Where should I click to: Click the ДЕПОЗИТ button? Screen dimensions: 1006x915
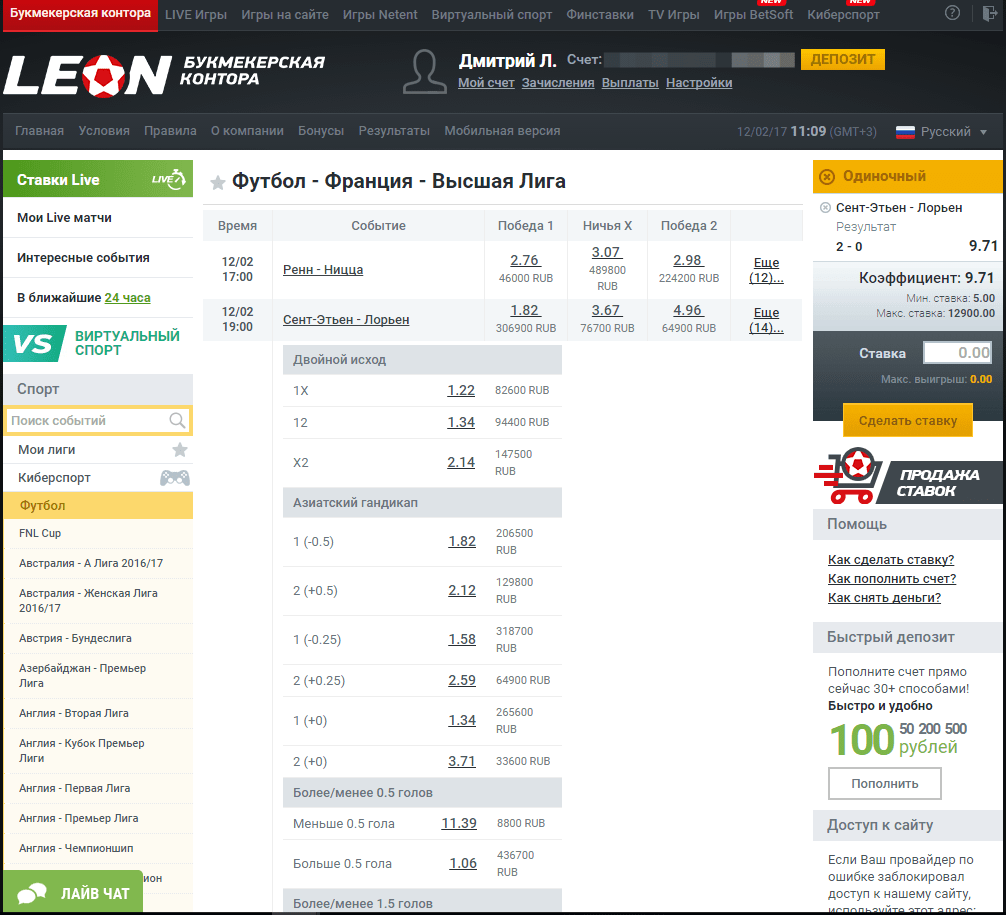point(843,59)
